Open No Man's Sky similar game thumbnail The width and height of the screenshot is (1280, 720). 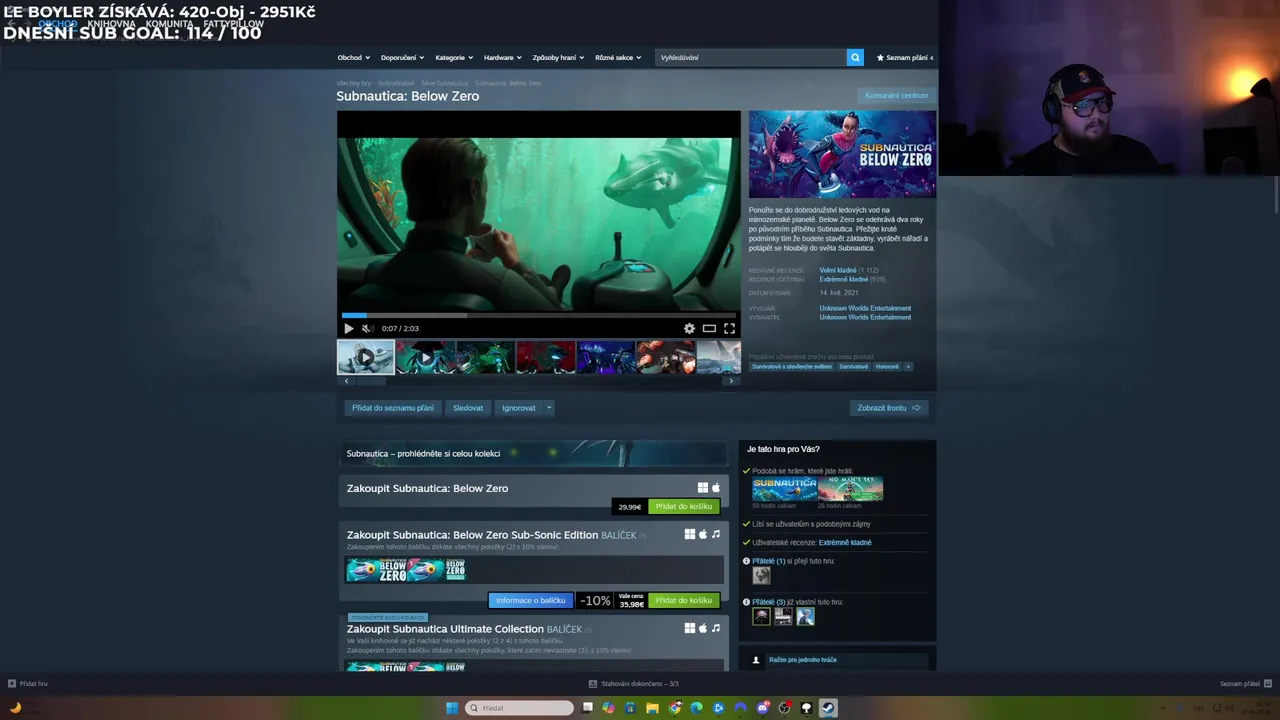(851, 489)
